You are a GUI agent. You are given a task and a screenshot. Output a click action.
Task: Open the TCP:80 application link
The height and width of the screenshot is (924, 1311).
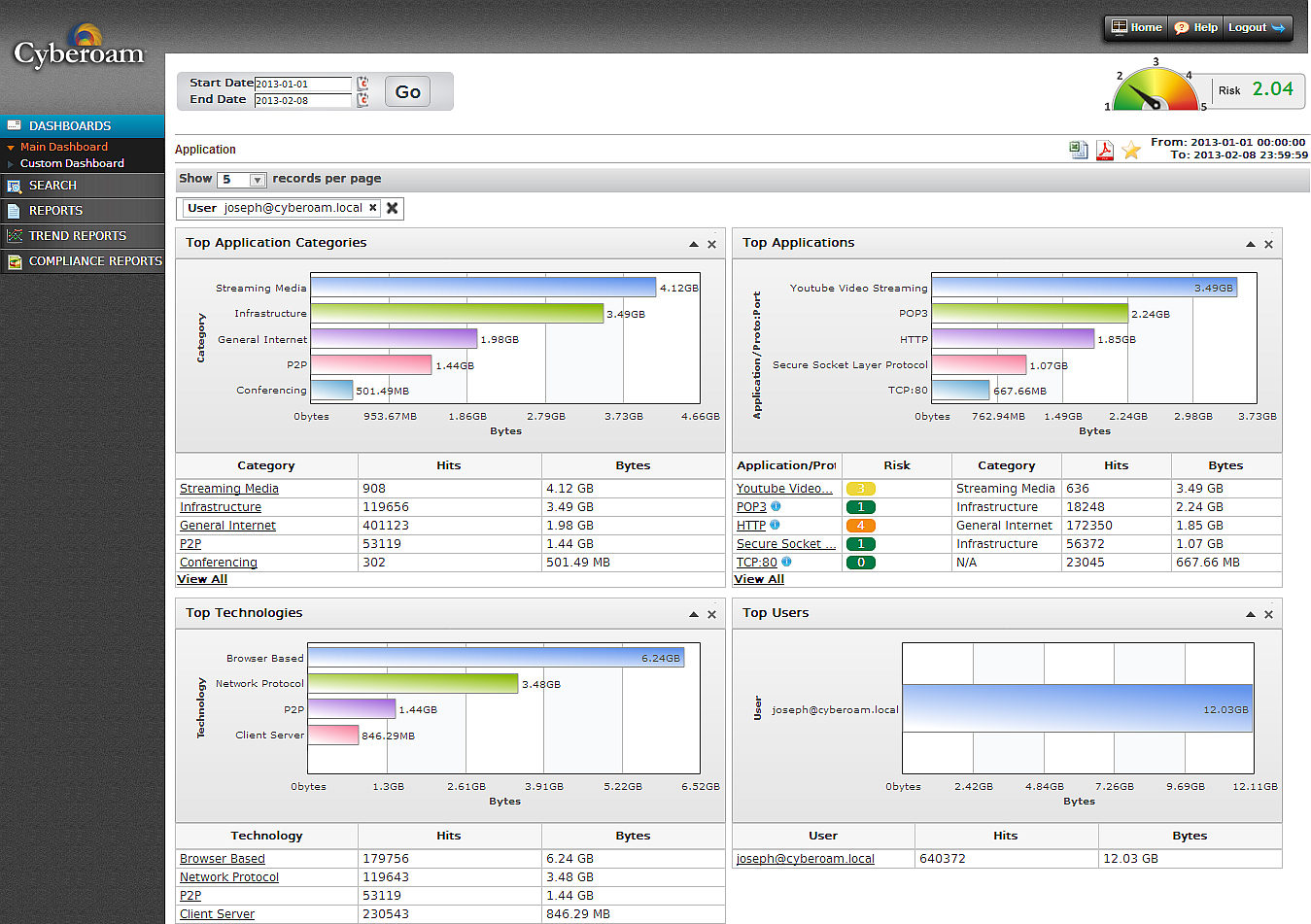coord(757,563)
